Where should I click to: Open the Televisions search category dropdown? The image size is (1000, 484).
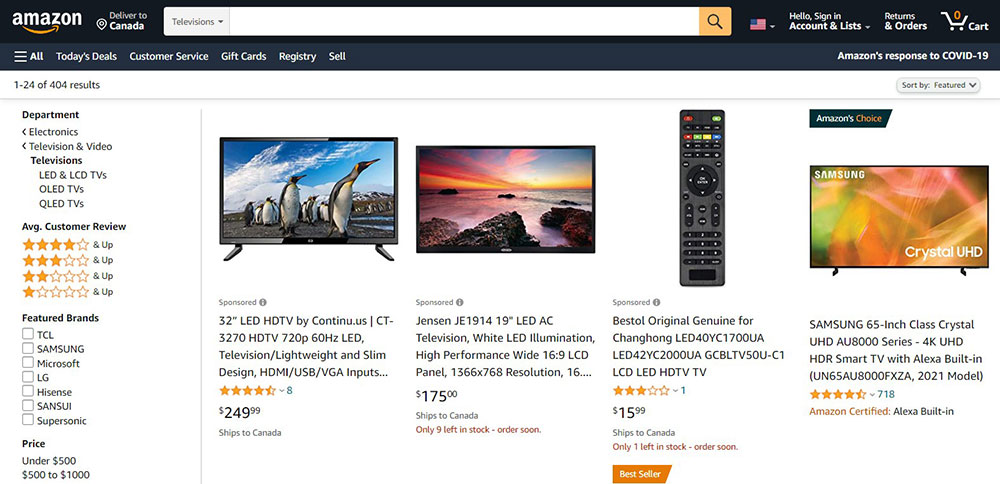[x=197, y=22]
